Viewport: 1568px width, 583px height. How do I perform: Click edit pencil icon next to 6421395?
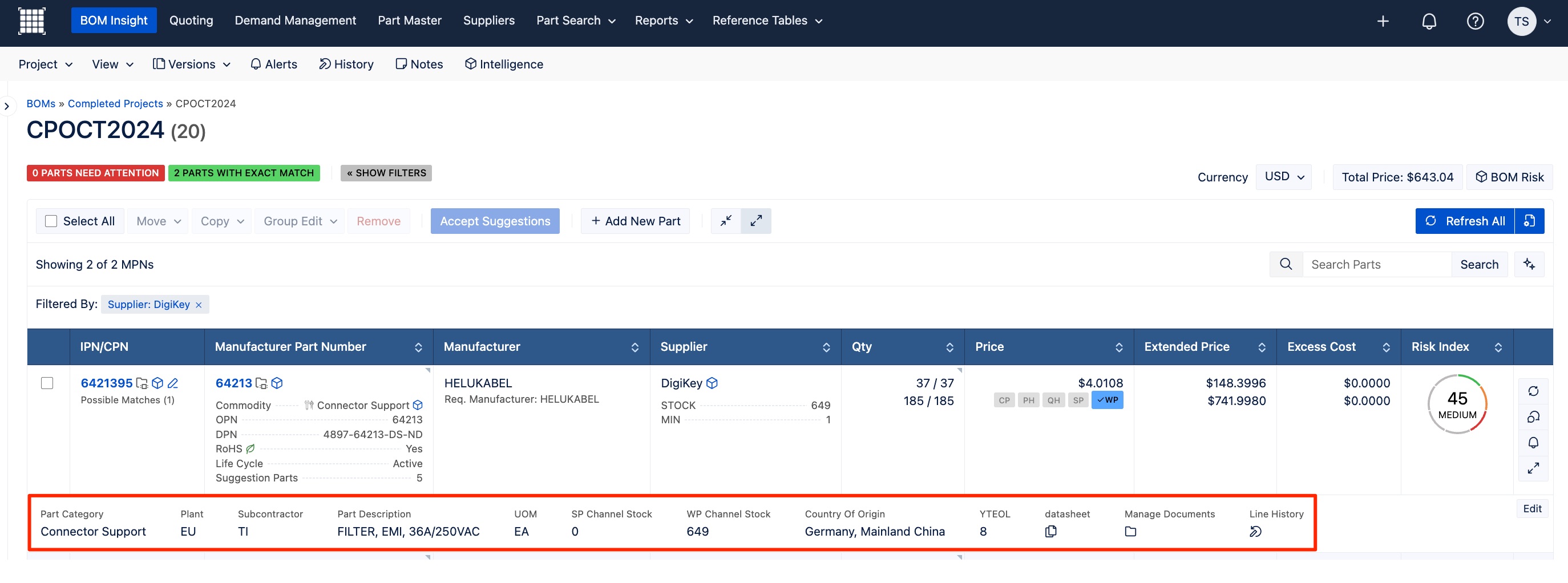(173, 383)
